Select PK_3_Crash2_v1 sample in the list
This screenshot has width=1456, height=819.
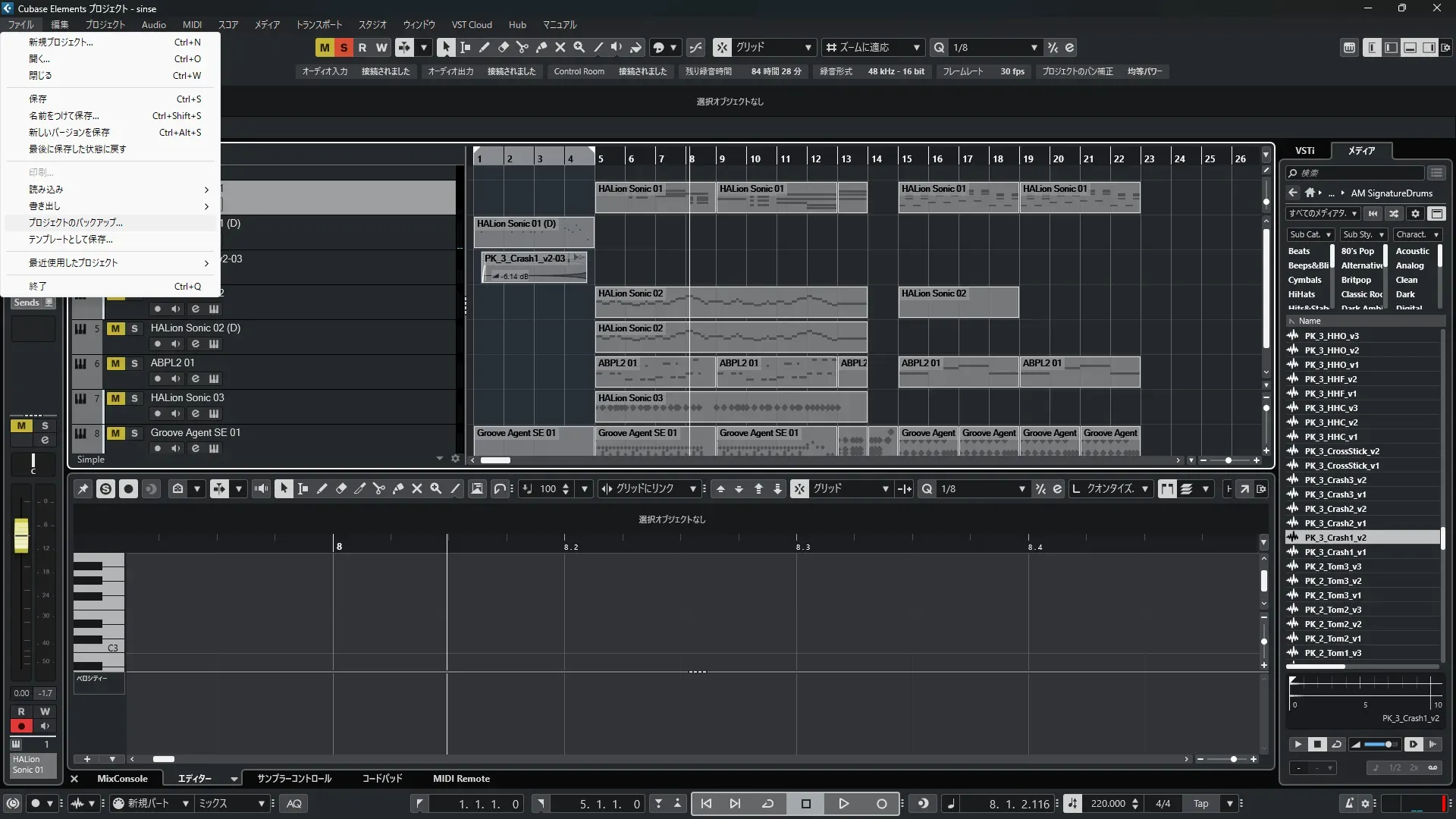click(x=1335, y=523)
